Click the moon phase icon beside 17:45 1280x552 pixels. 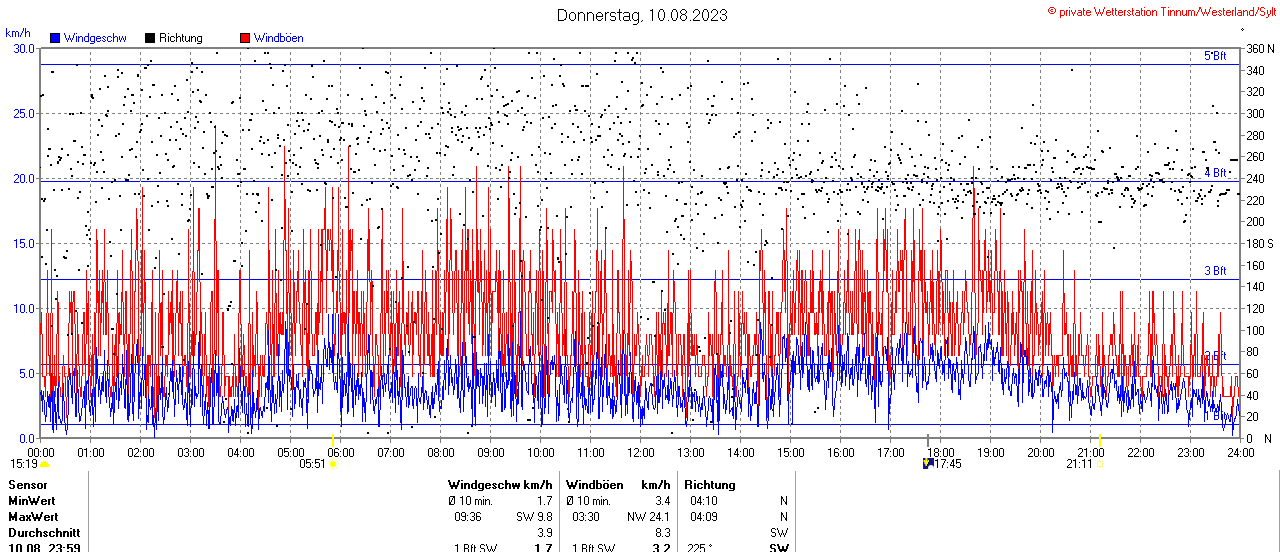click(x=927, y=463)
